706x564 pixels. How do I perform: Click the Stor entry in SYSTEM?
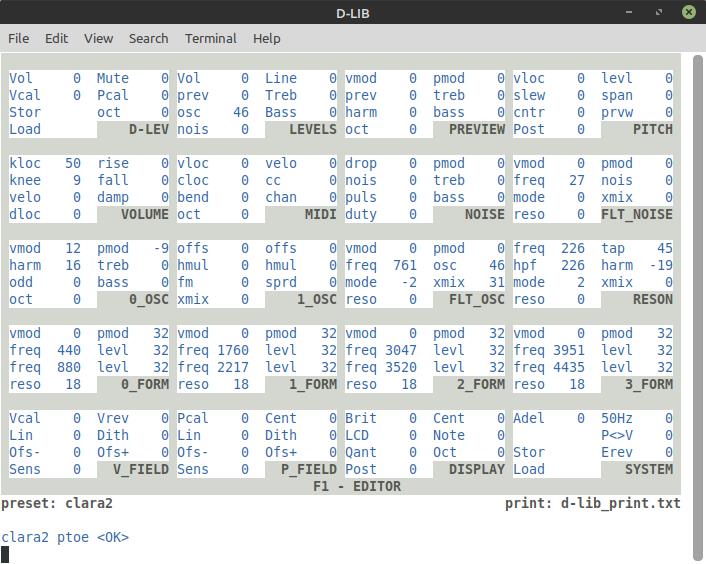click(x=529, y=453)
